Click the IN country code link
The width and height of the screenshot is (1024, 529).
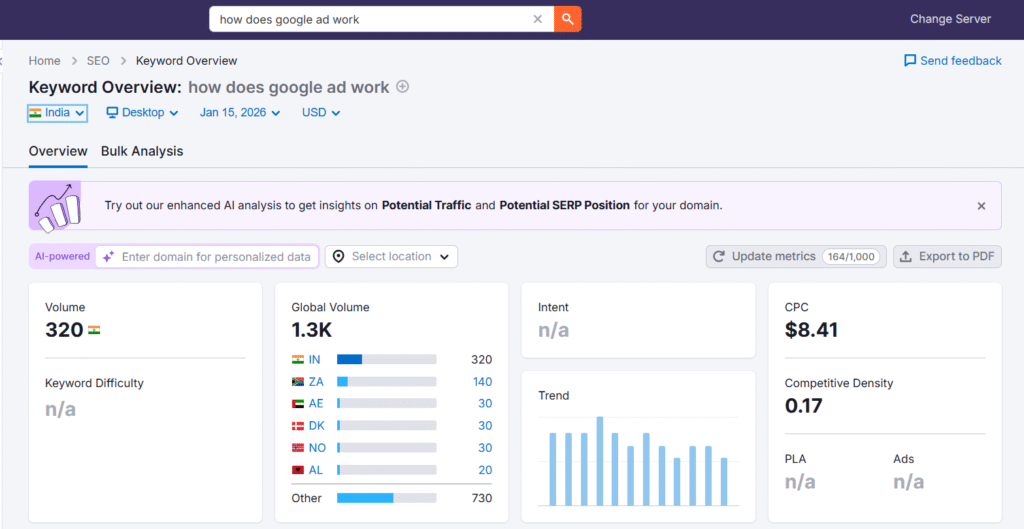pyautogui.click(x=314, y=359)
